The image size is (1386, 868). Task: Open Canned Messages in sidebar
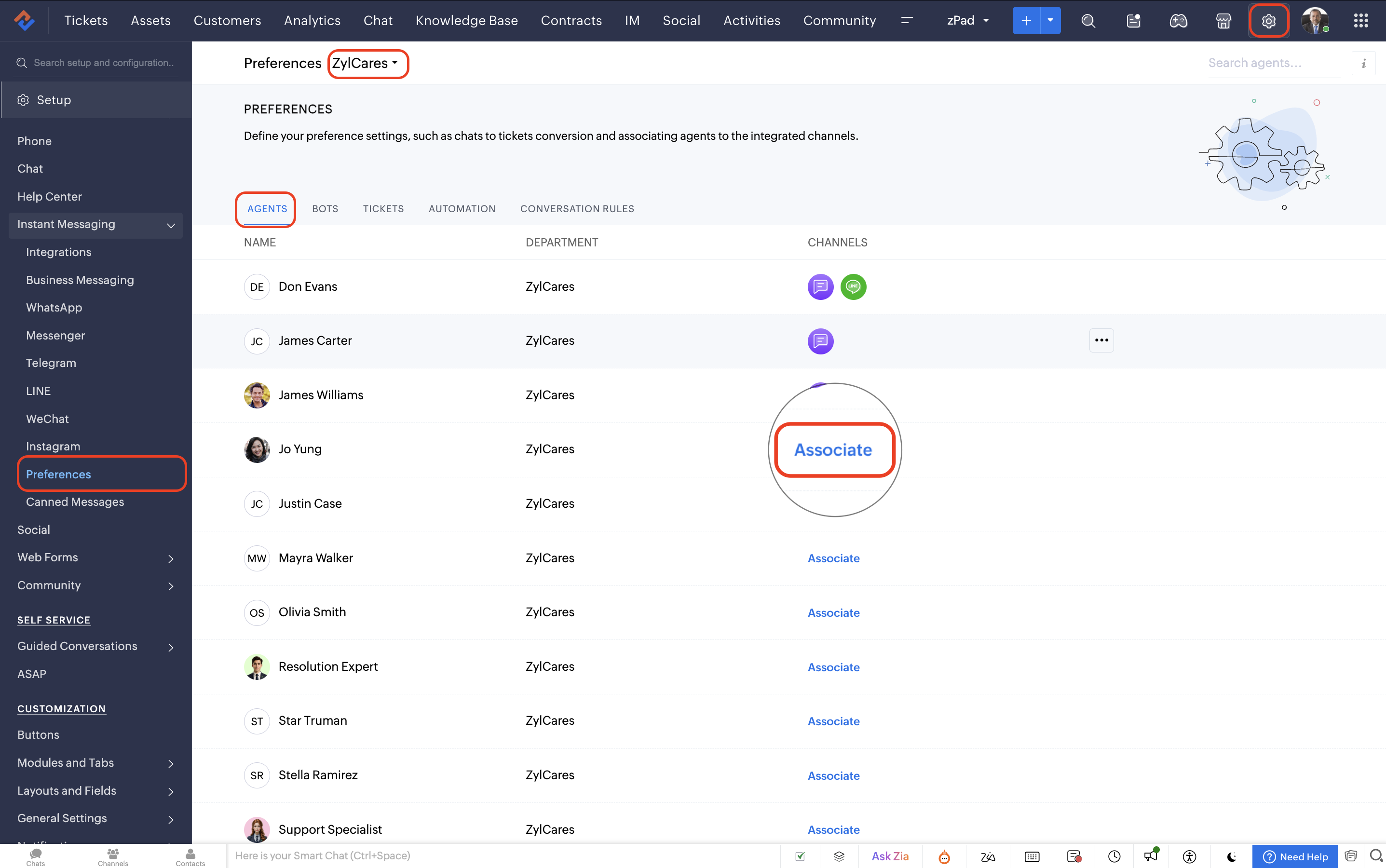[x=75, y=502]
